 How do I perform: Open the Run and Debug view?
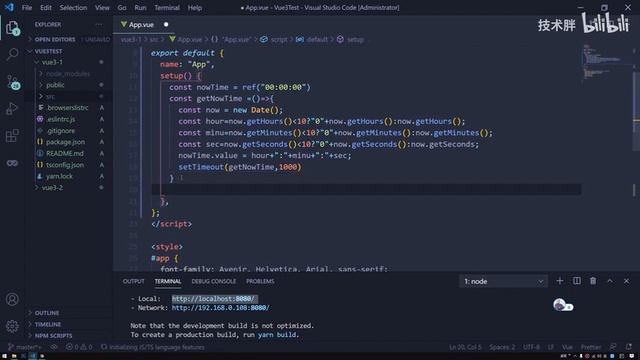coord(12,109)
